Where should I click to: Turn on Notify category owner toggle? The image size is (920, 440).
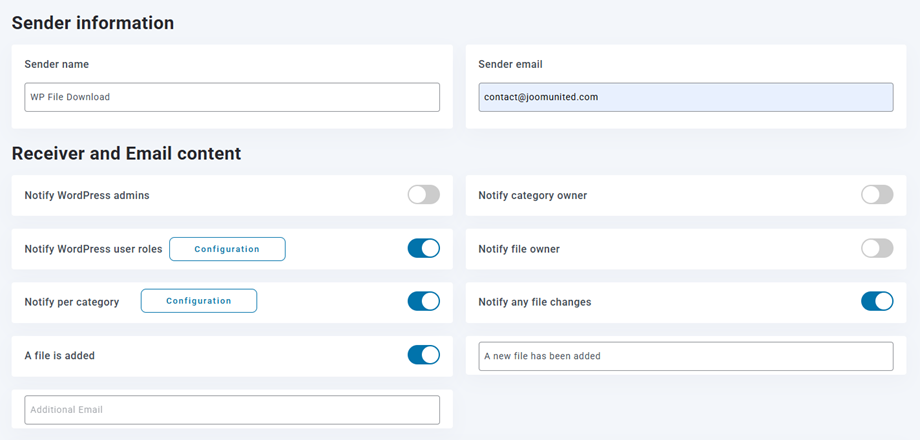(876, 195)
